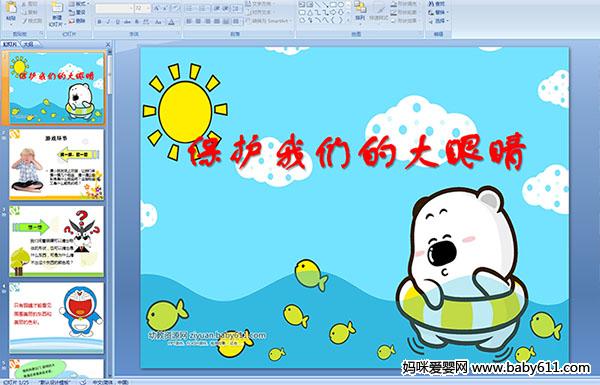600x385 pixels.
Task: Close the slide thumbnail pane
Action: tap(108, 44)
